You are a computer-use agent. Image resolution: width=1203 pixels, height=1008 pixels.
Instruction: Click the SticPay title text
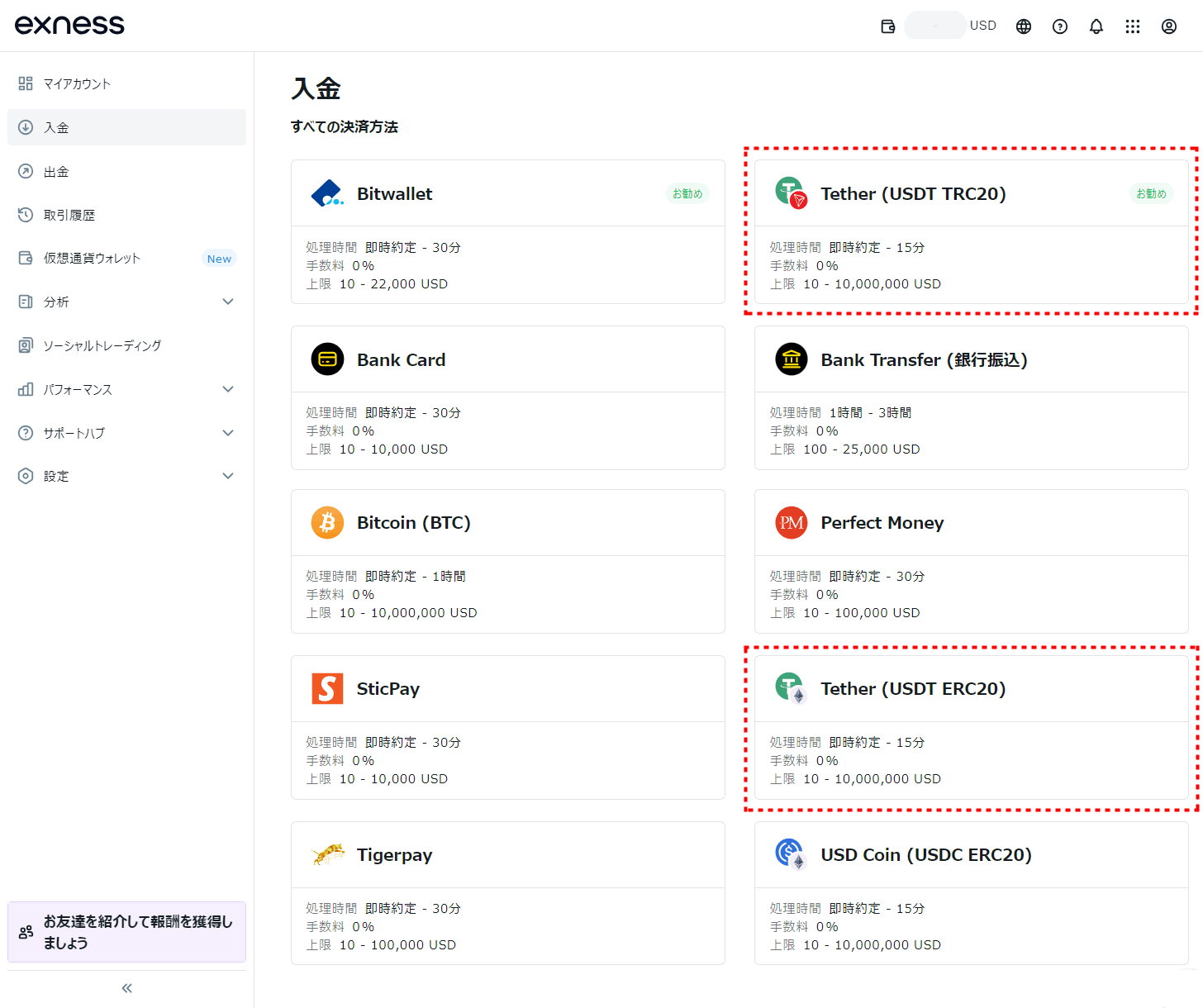[388, 689]
